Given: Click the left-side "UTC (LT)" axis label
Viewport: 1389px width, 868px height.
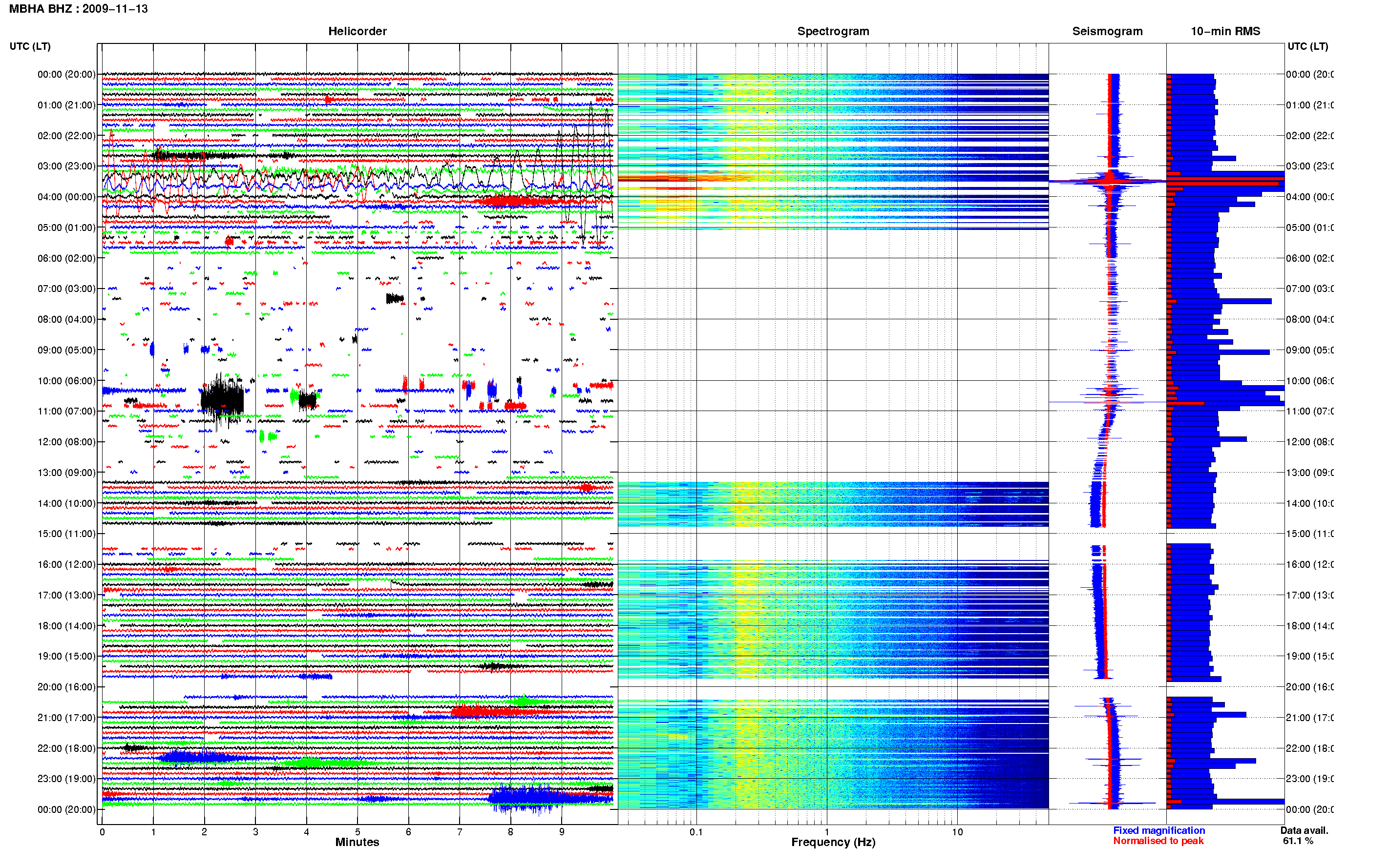Looking at the screenshot, I should [x=30, y=46].
